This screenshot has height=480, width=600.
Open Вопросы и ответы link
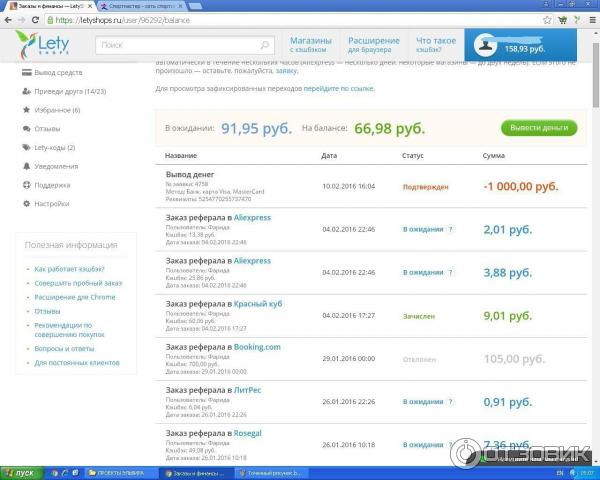coord(64,349)
